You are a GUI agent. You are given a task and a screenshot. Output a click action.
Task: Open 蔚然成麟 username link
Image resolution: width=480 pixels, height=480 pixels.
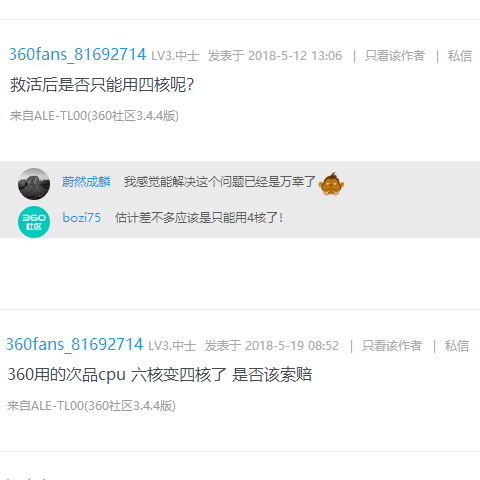[x=86, y=182]
